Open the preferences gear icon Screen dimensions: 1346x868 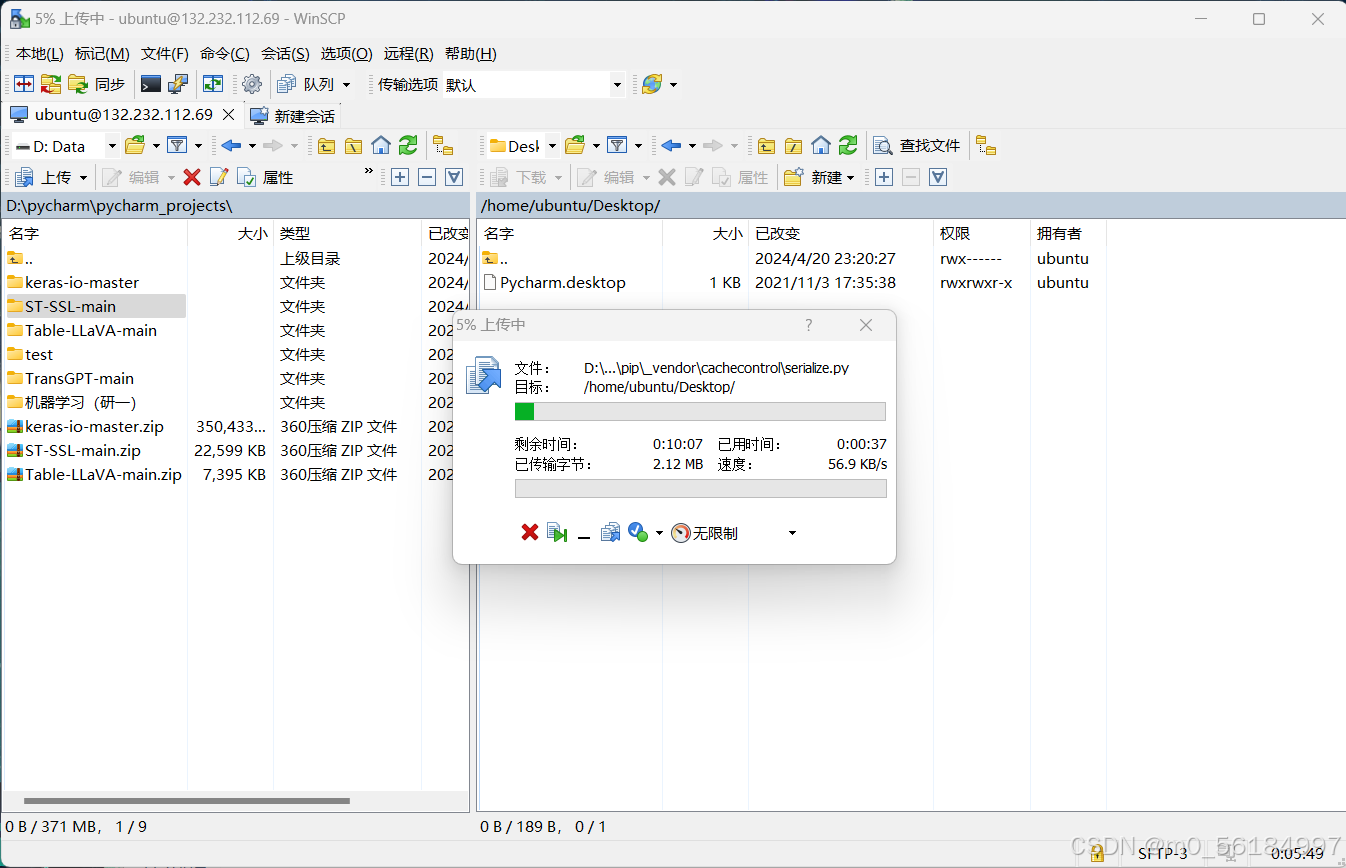point(252,85)
